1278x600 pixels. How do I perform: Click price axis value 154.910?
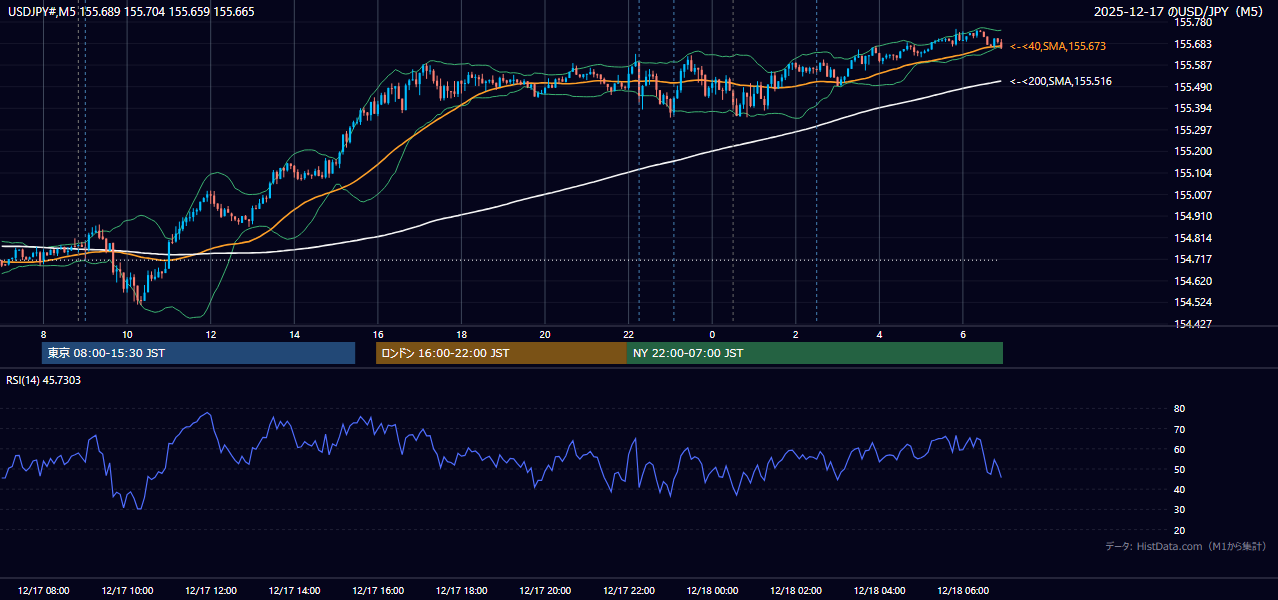(x=1192, y=216)
